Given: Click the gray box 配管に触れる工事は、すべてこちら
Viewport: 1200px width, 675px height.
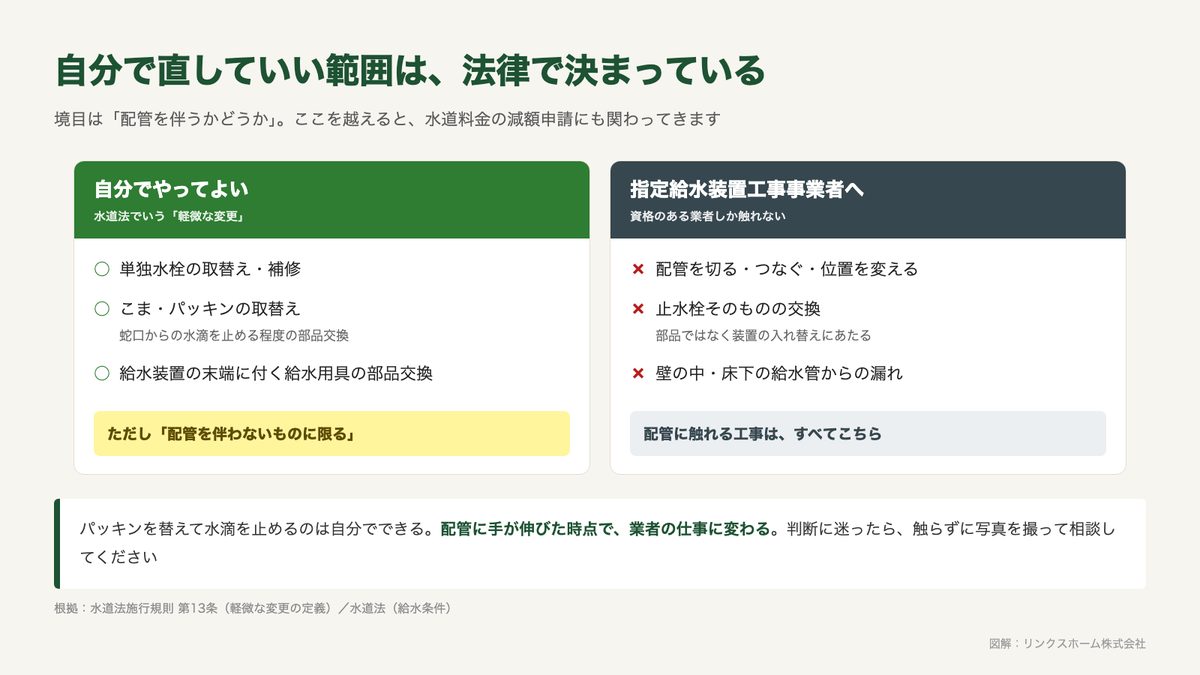Looking at the screenshot, I should 868,434.
